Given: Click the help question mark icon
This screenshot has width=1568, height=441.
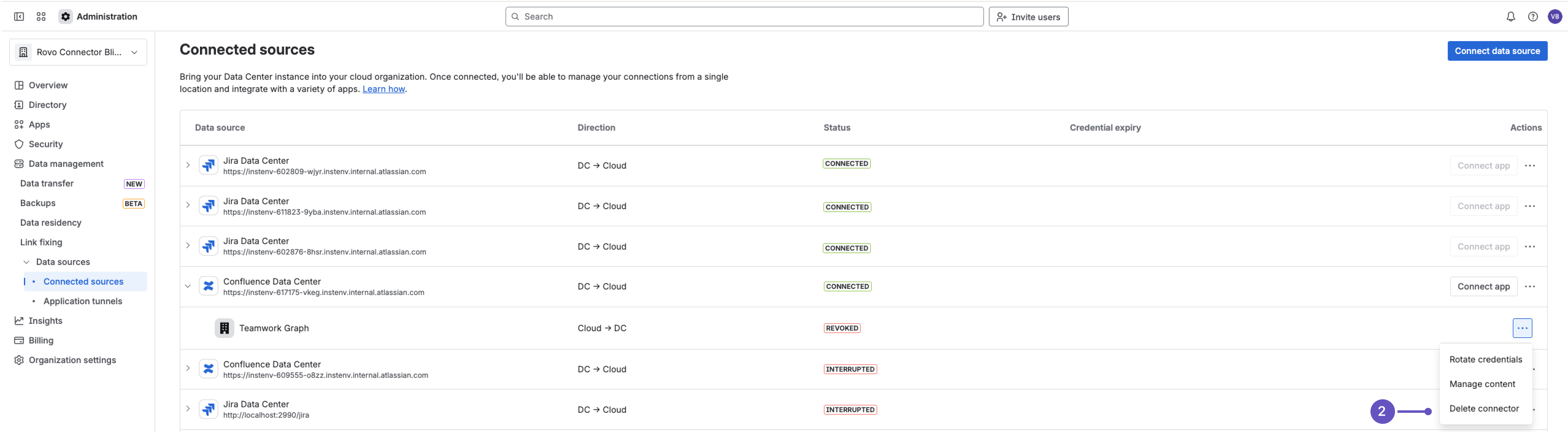Looking at the screenshot, I should (1533, 17).
